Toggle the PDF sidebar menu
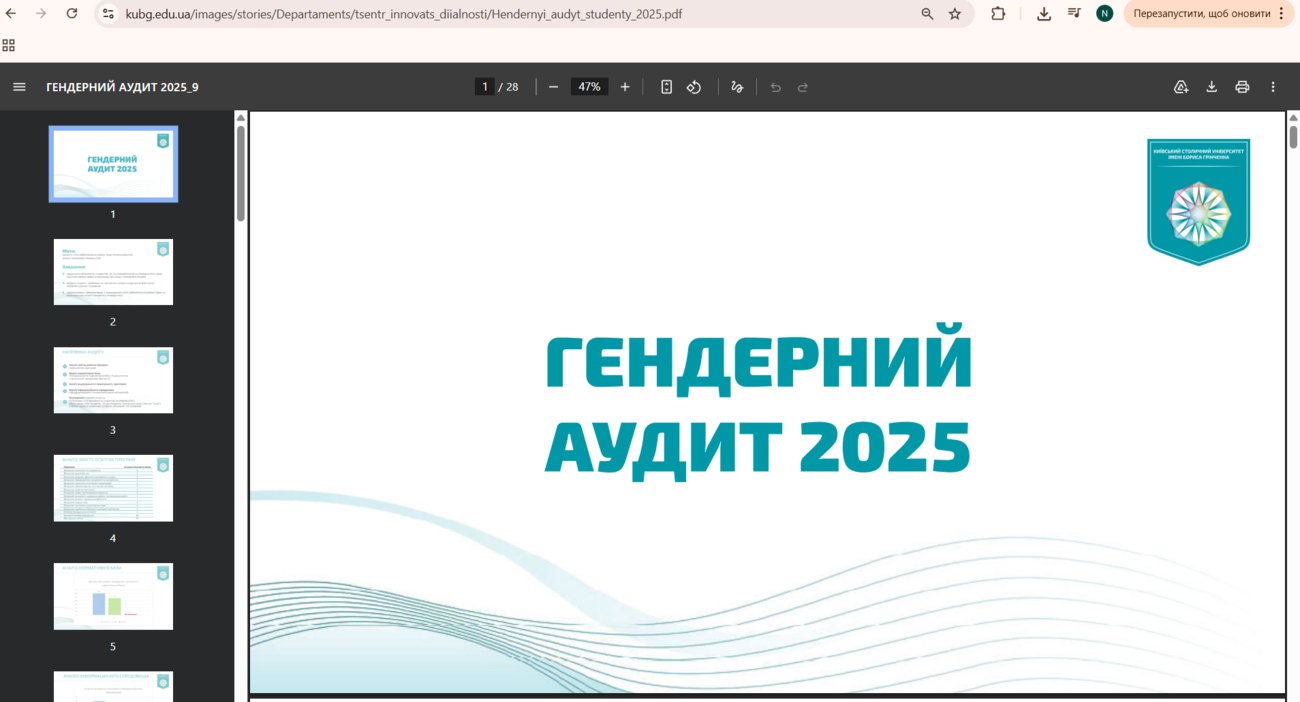The height and width of the screenshot is (702, 1300). pos(19,87)
